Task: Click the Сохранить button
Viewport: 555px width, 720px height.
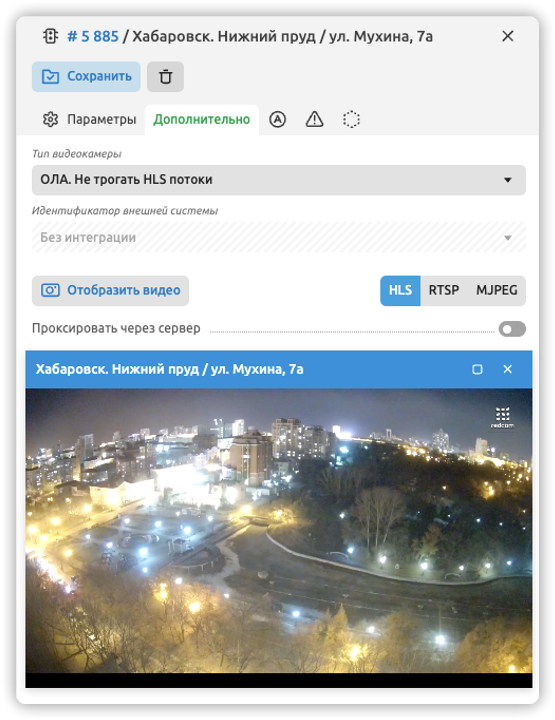Action: (86, 77)
